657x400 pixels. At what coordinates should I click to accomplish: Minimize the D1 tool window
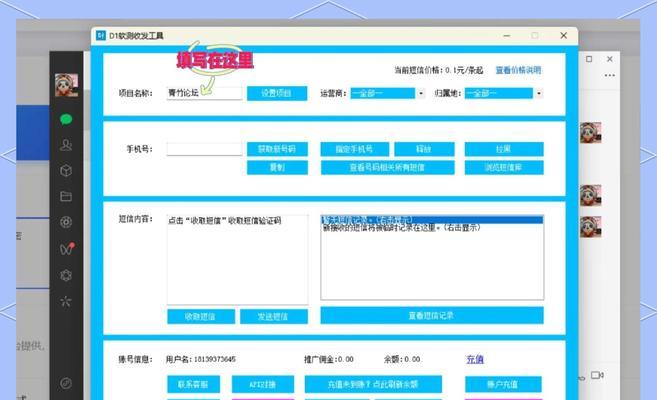coord(507,36)
